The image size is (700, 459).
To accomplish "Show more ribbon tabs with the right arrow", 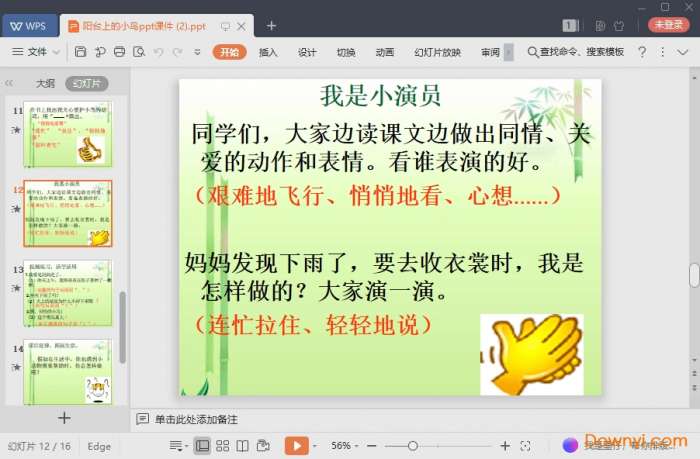I will (508, 52).
